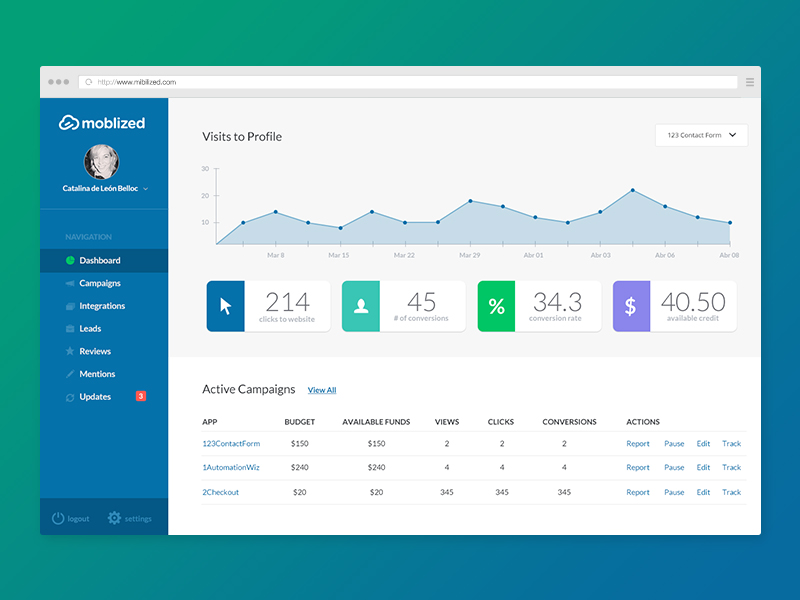800x600 pixels.
Task: Click the blue cursor clicks-to-website icon
Action: [x=225, y=306]
